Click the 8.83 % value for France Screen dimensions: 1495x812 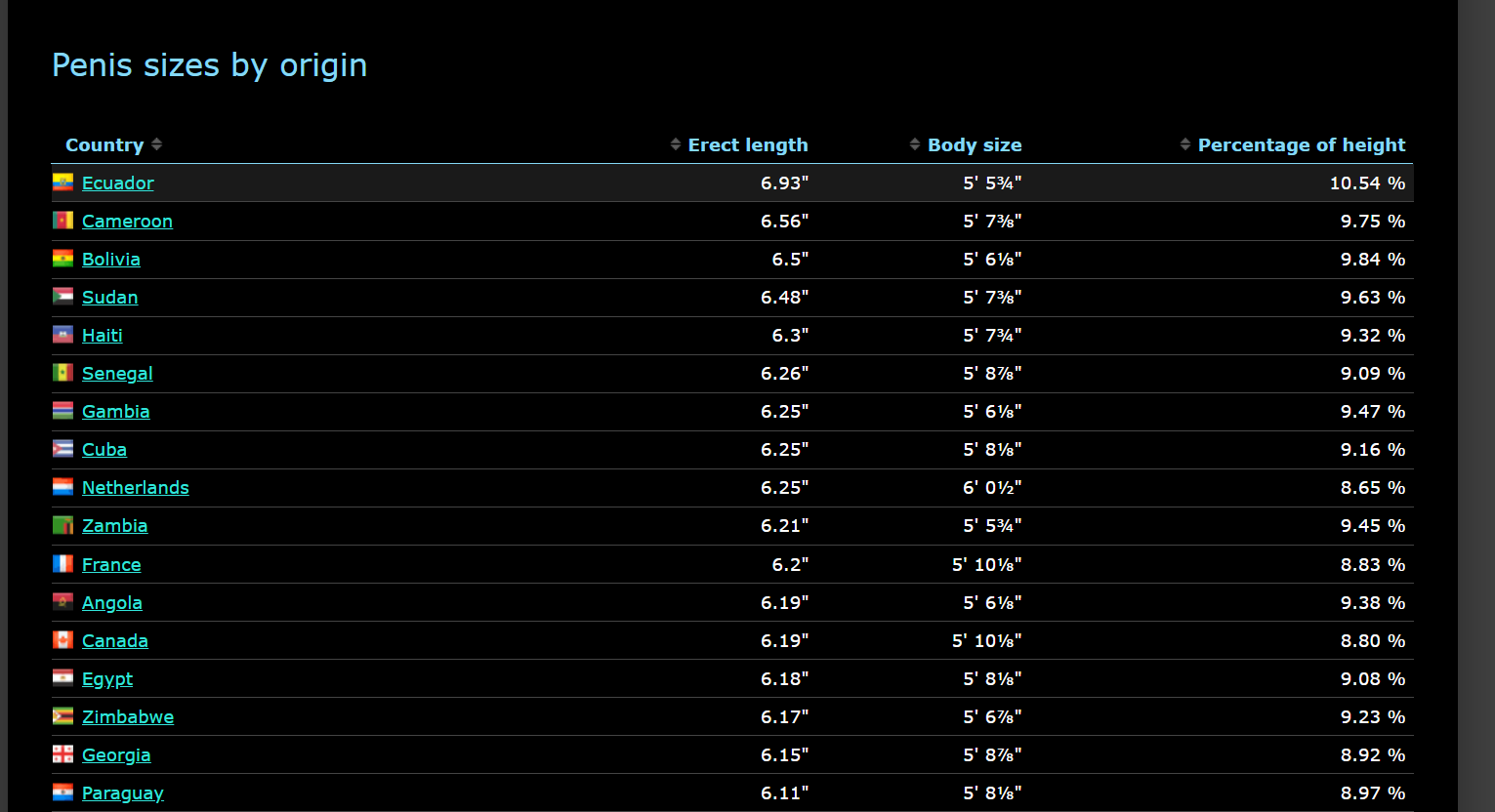1373,564
